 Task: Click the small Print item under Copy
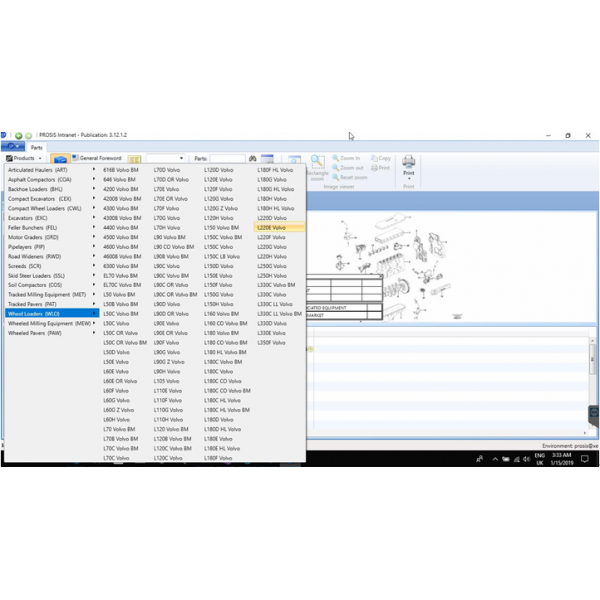pos(380,168)
